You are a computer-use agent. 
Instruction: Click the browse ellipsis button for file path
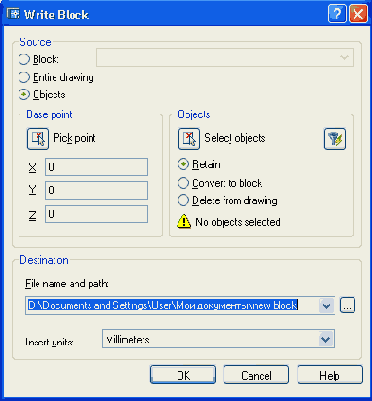pyautogui.click(x=347, y=305)
